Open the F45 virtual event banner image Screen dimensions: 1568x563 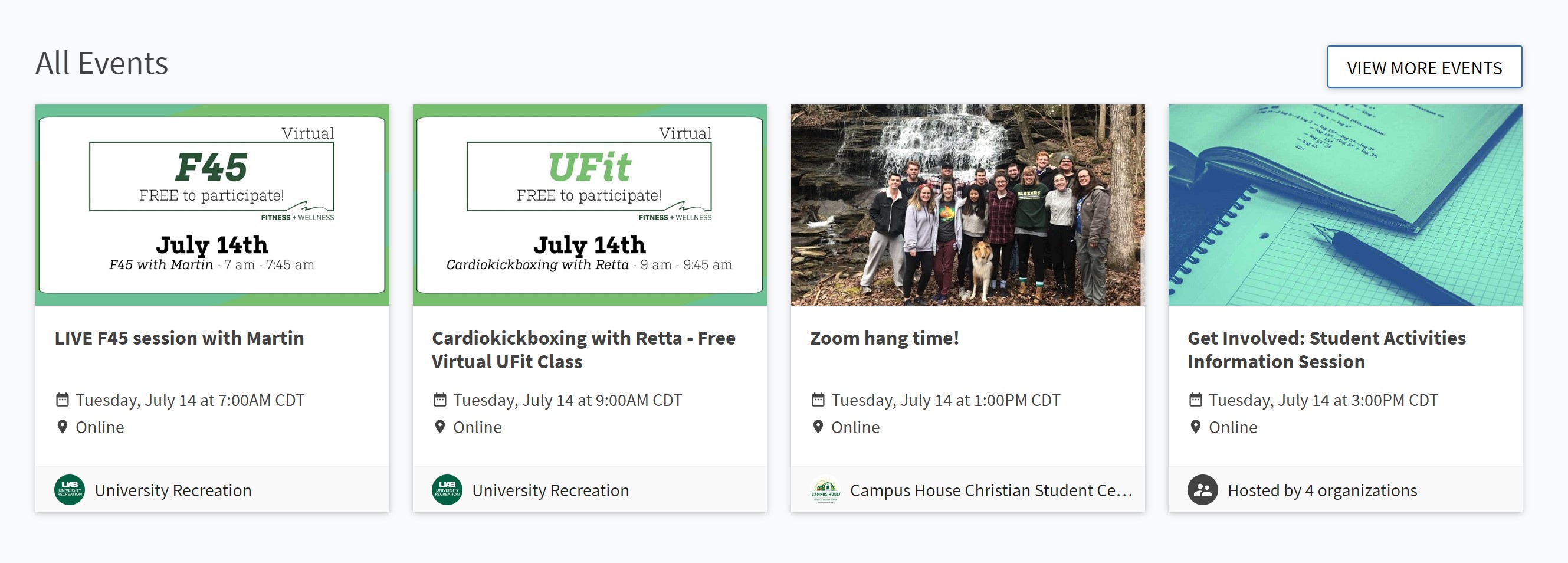pos(212,205)
